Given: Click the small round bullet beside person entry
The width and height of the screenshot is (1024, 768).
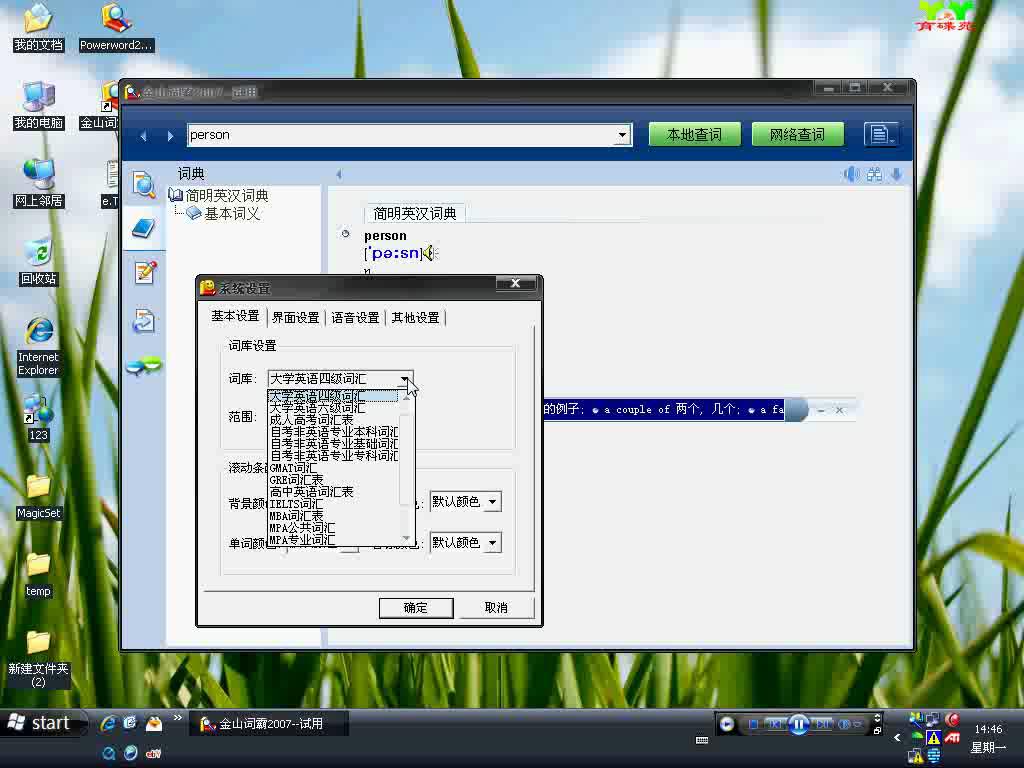Looking at the screenshot, I should click(345, 234).
